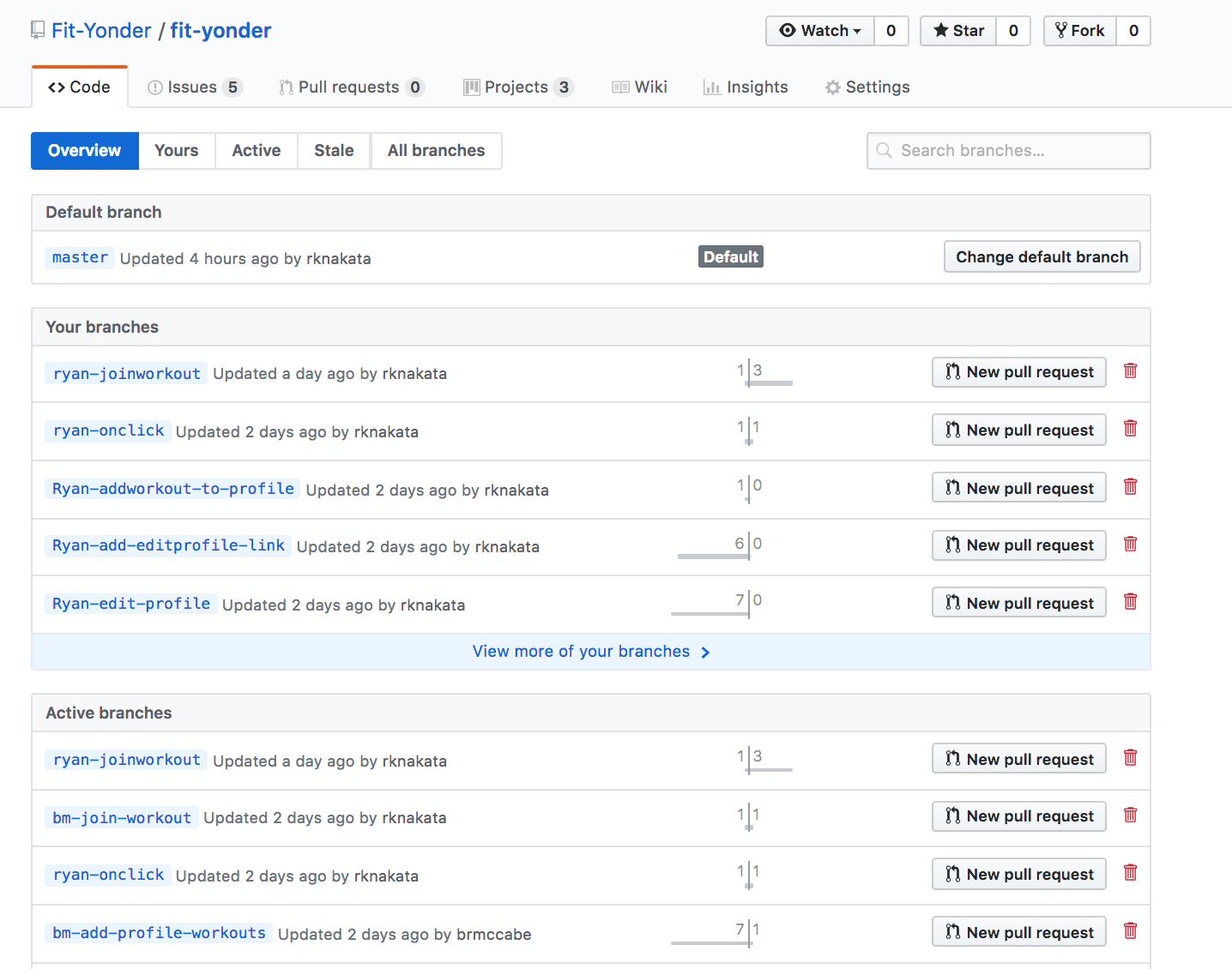The image size is (1232, 969).
Task: New pull request for ryan-joinworkout, Active branches
Action: [x=1019, y=759]
